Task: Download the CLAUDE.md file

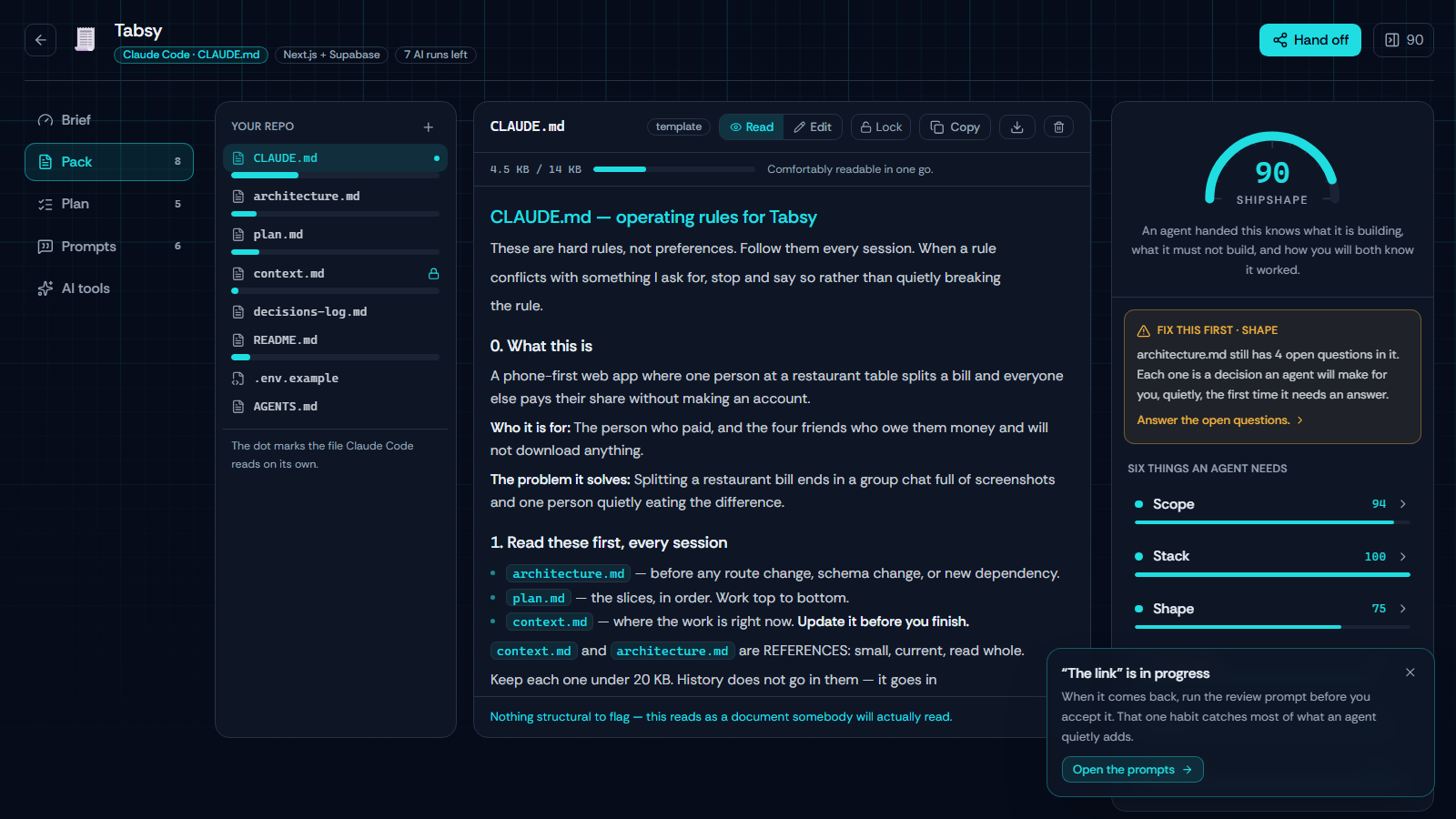Action: (x=1017, y=127)
